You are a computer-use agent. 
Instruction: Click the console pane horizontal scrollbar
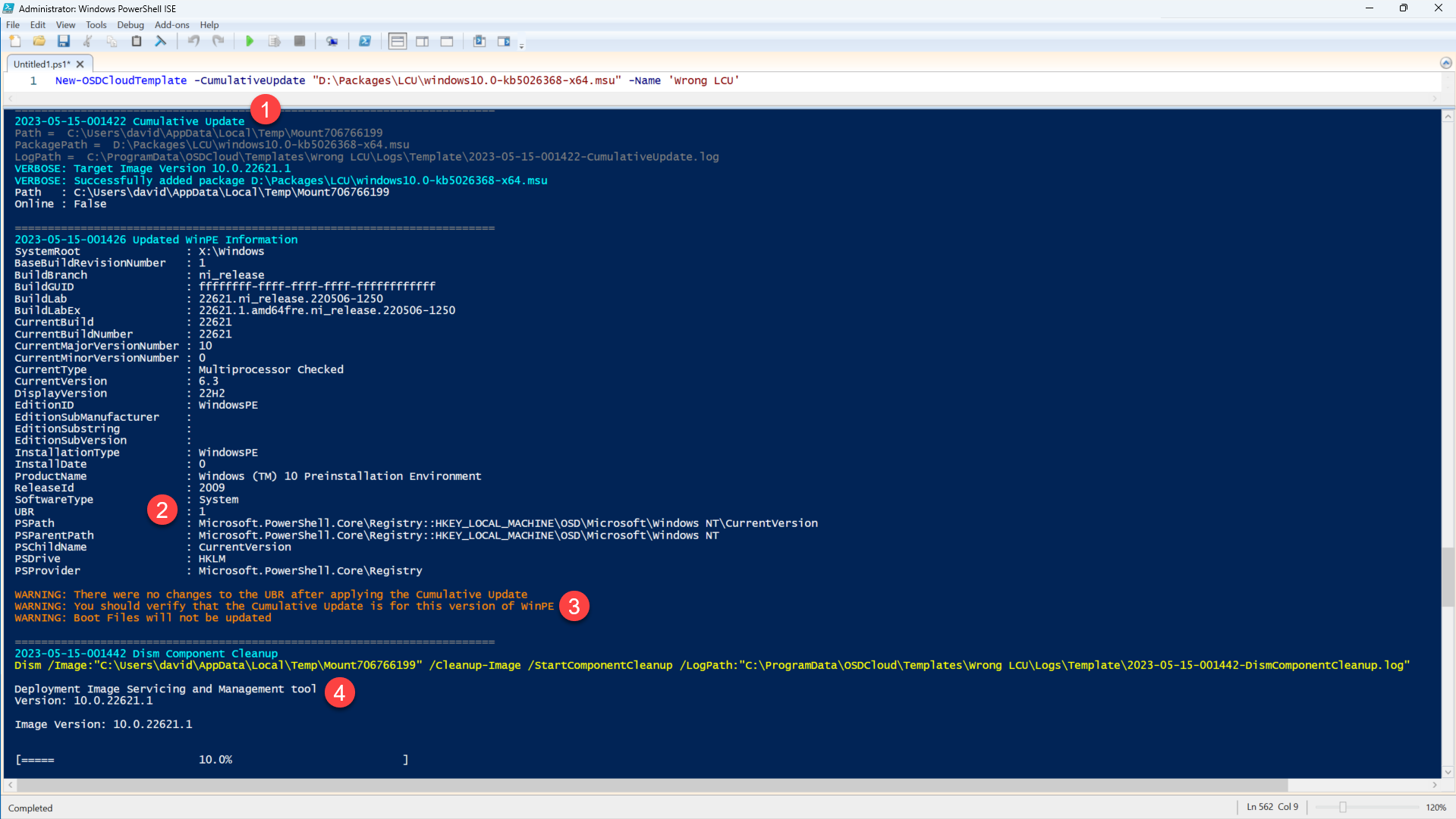point(653,785)
